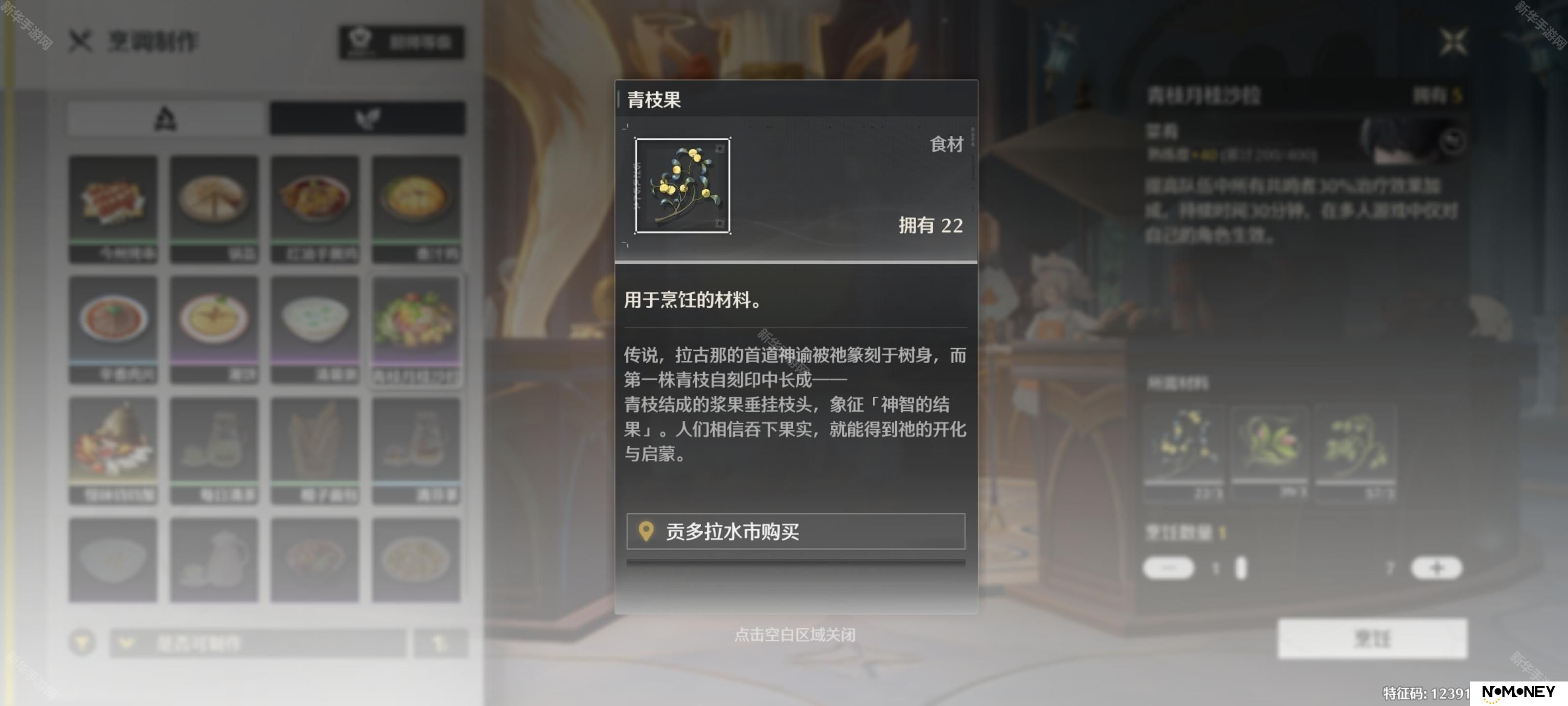The width and height of the screenshot is (1568, 706).
Task: Decrease cooking quantity with minus button
Action: click(x=1169, y=568)
